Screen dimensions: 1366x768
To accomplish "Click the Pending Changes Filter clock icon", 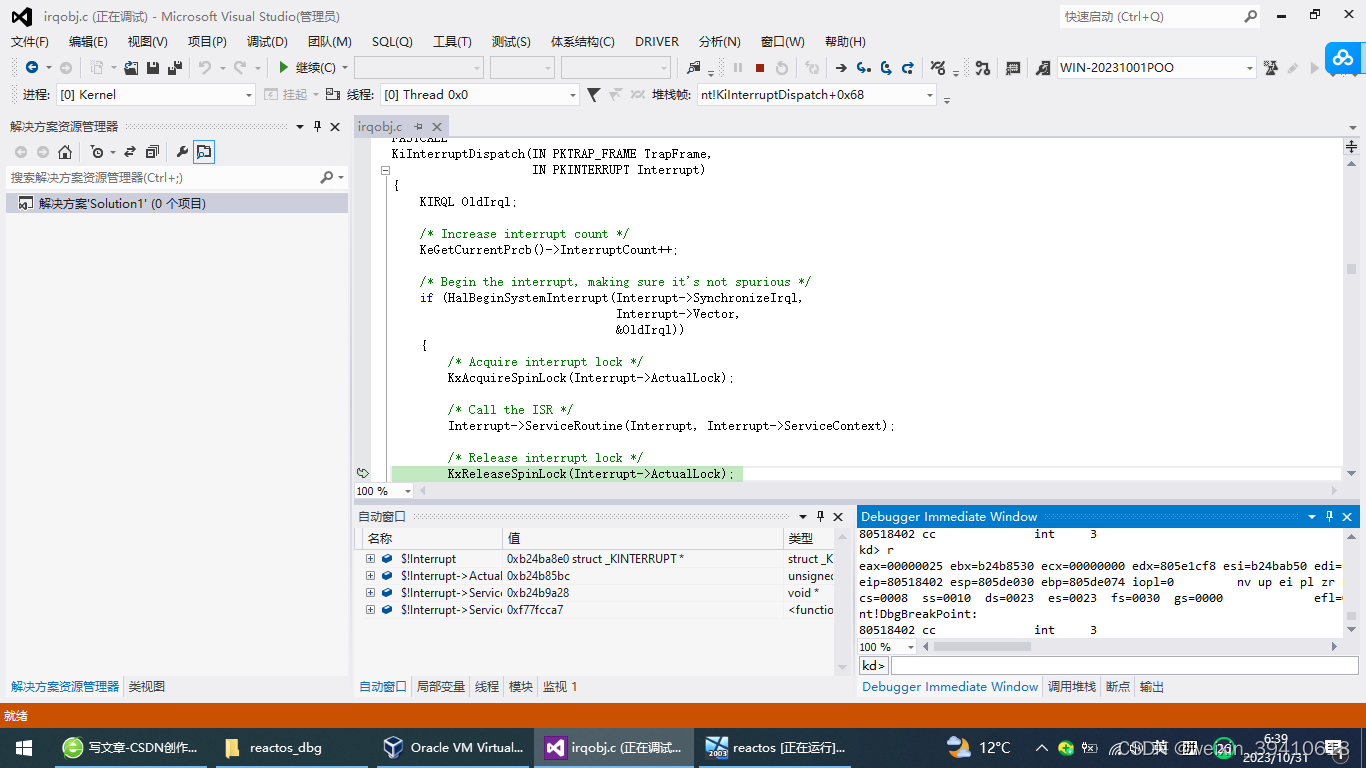I will point(96,152).
